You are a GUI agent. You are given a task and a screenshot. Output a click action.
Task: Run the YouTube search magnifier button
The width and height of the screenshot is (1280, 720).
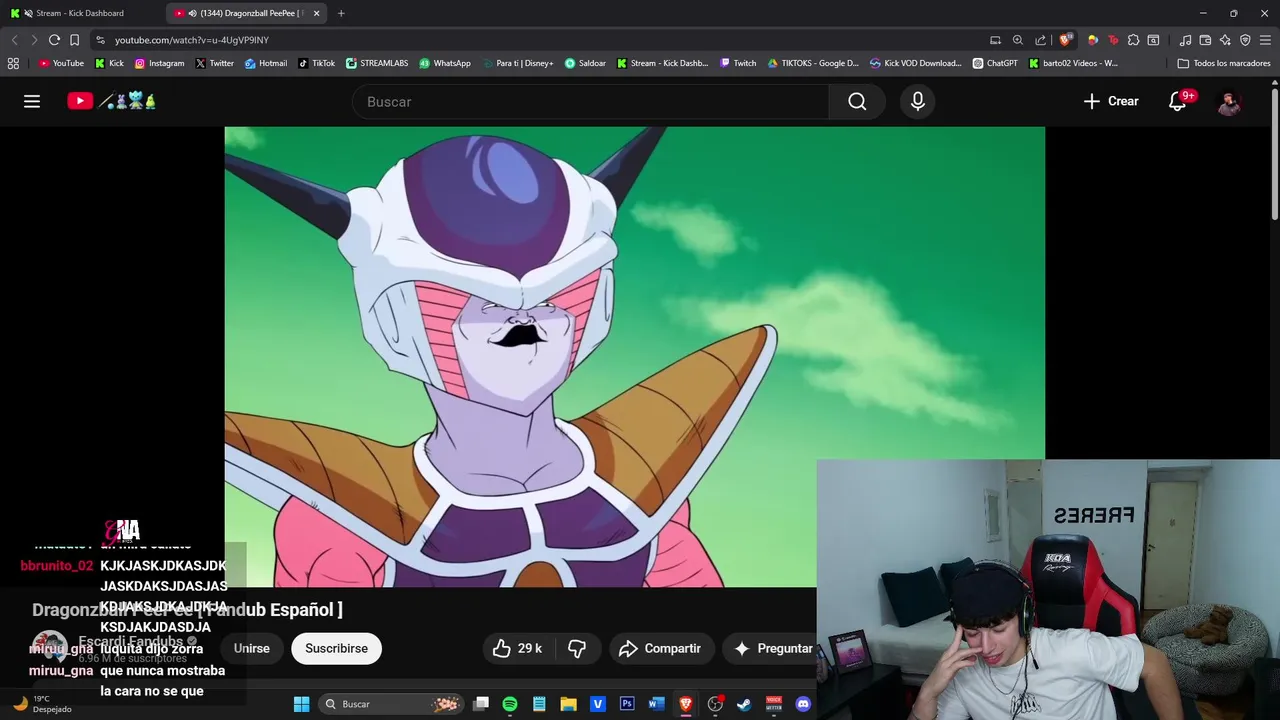pyautogui.click(x=857, y=101)
